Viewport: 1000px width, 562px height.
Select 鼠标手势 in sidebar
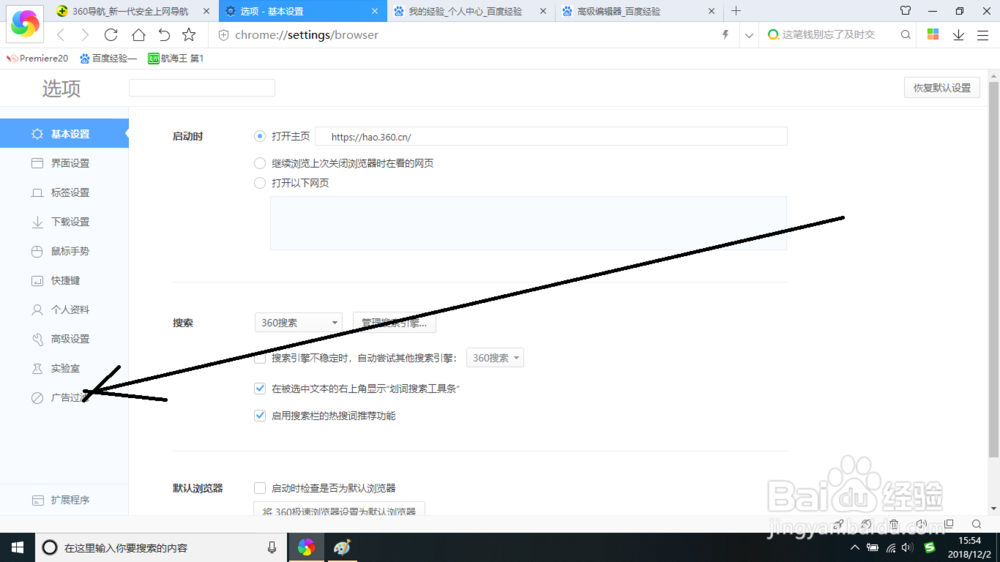coord(64,251)
